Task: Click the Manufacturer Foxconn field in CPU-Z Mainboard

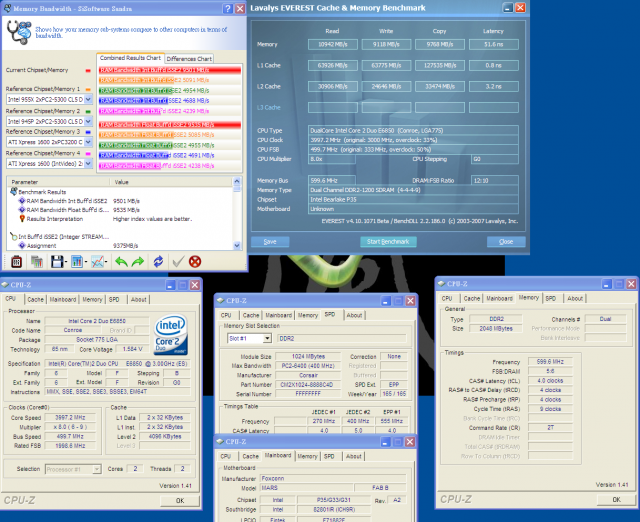Action: point(333,478)
